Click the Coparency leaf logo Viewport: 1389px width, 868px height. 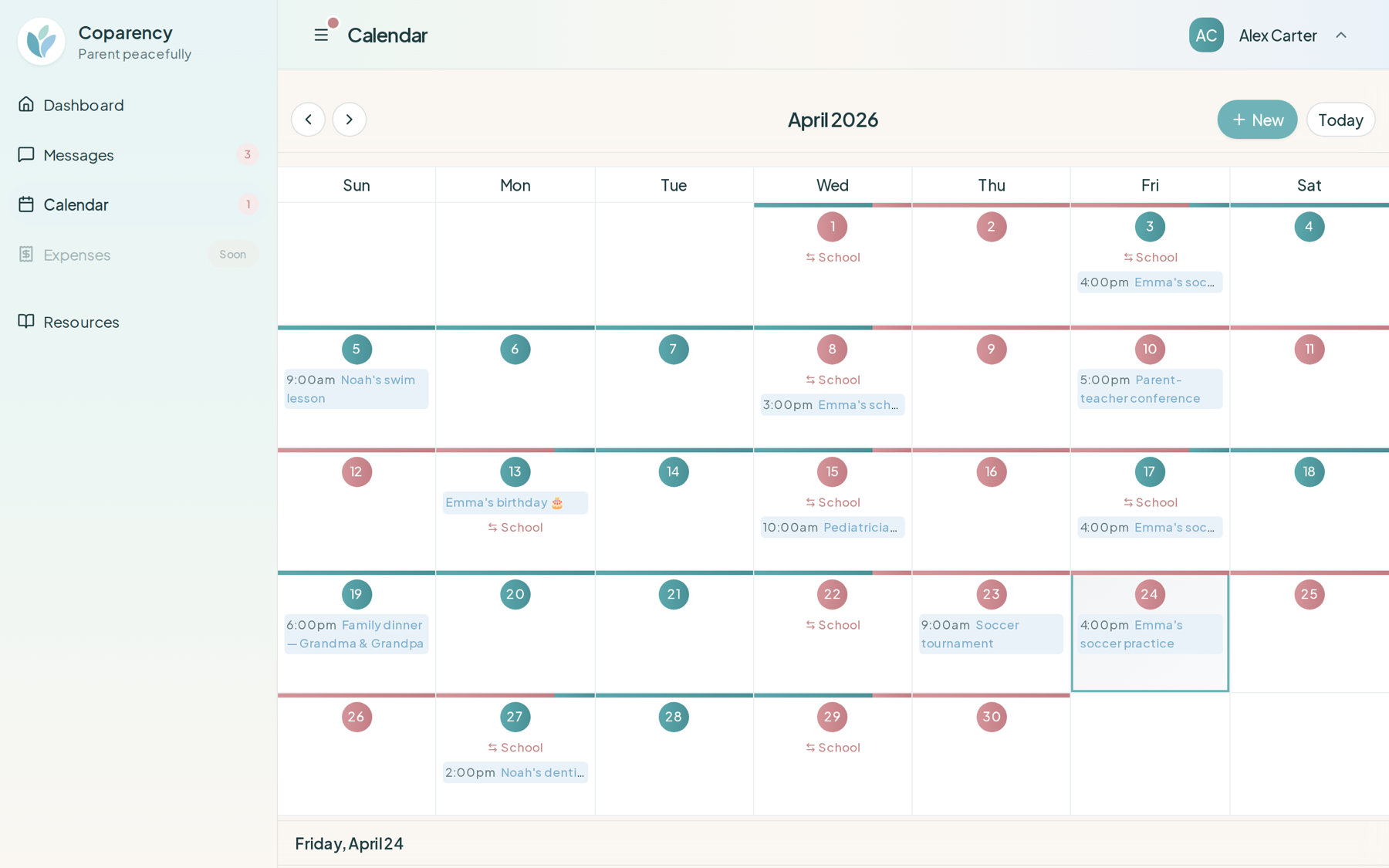click(x=41, y=41)
